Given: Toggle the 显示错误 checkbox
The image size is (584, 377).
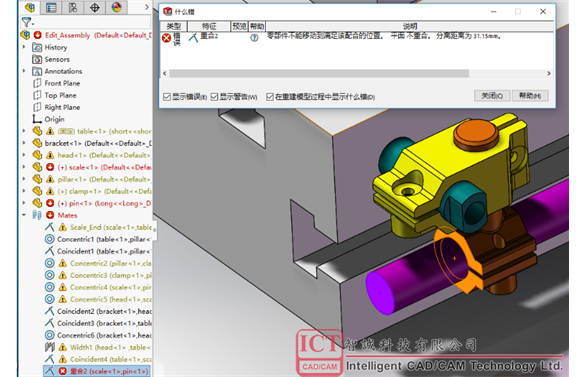Looking at the screenshot, I should [x=167, y=97].
